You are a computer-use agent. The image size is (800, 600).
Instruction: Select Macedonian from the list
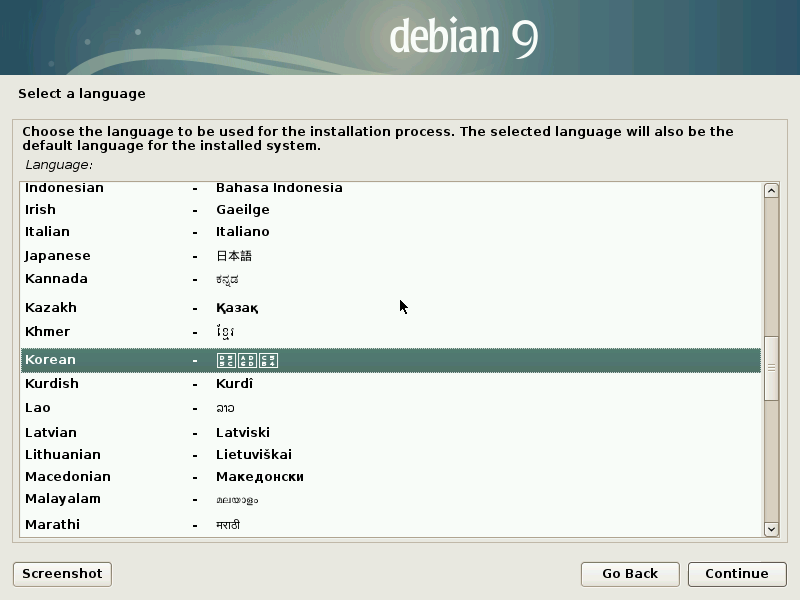(67, 477)
